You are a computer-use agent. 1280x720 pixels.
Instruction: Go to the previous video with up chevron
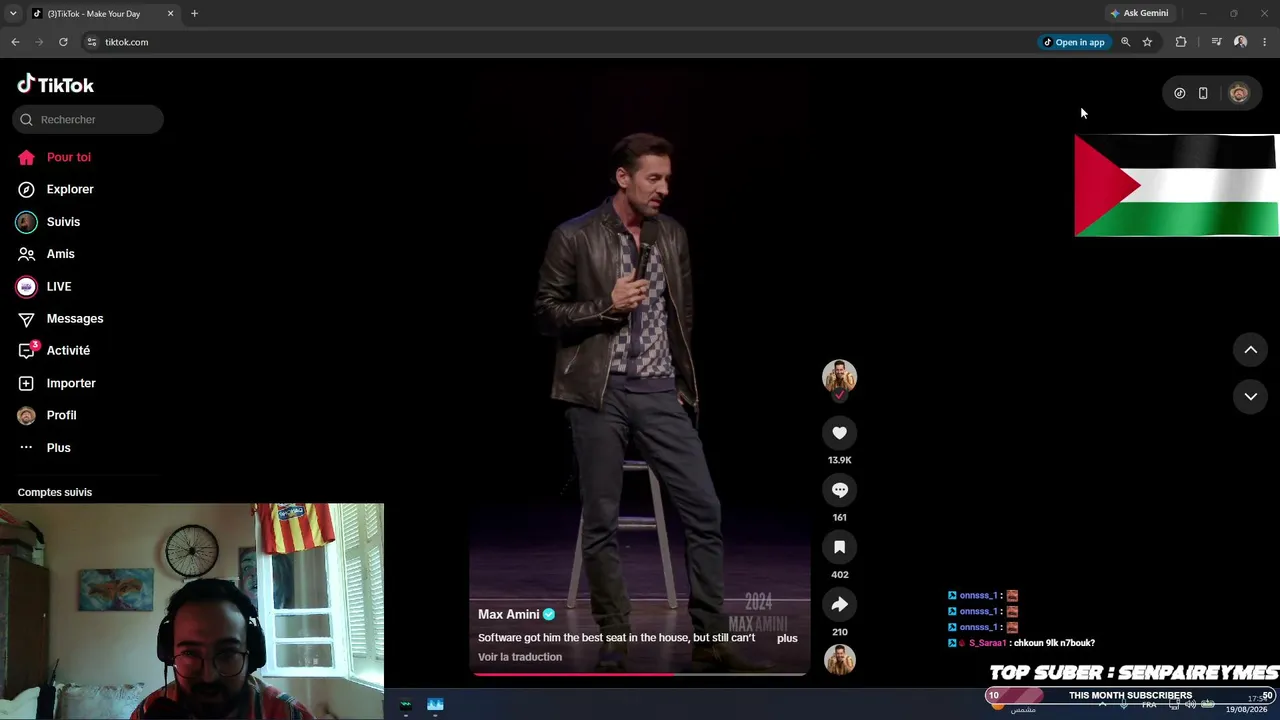[1250, 350]
